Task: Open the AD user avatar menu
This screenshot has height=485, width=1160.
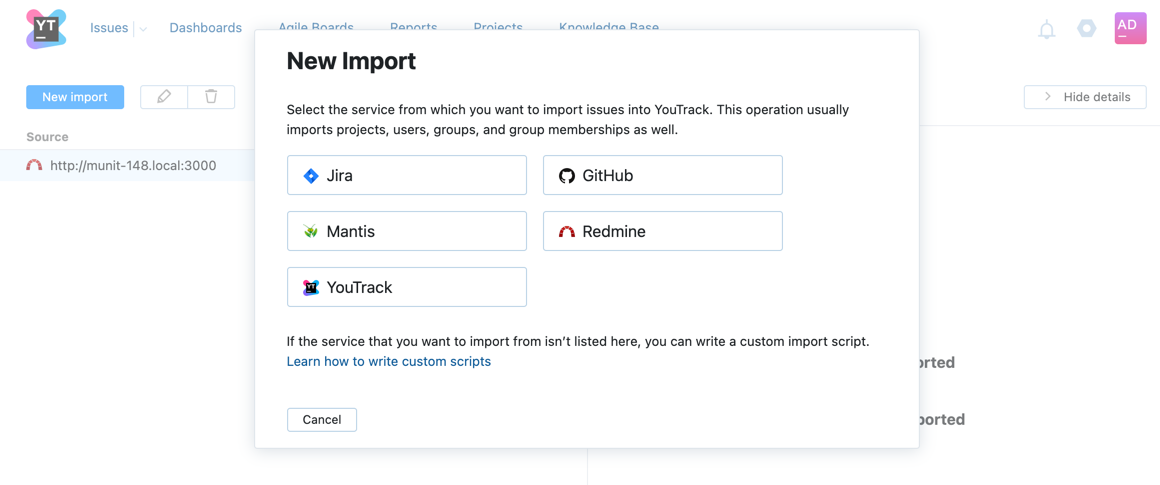Action: pyautogui.click(x=1130, y=28)
